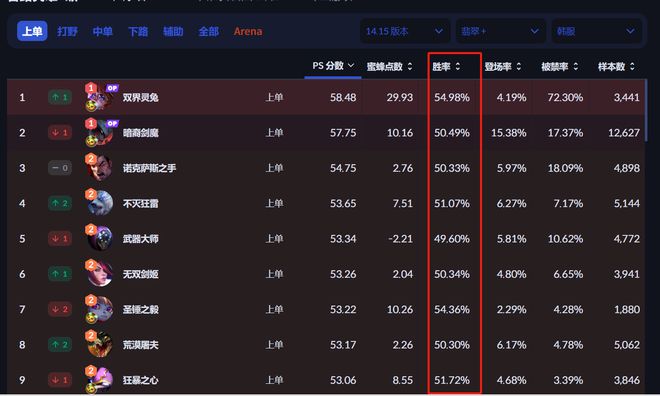The height and width of the screenshot is (396, 660).
Task: Open the 不灭狂雷 champion link
Action: (x=141, y=204)
